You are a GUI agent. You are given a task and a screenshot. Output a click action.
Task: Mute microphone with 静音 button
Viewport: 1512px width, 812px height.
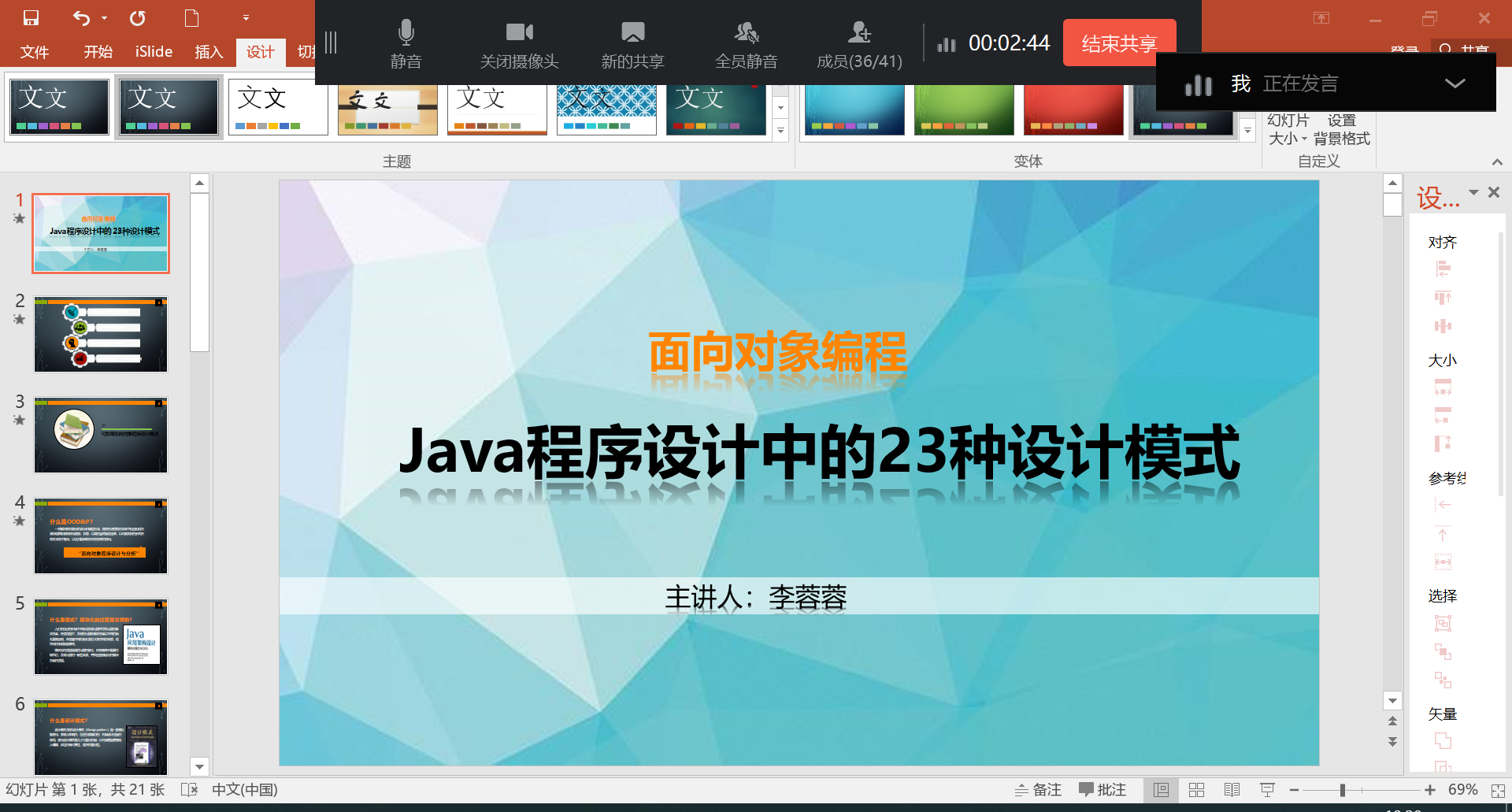coord(406,44)
